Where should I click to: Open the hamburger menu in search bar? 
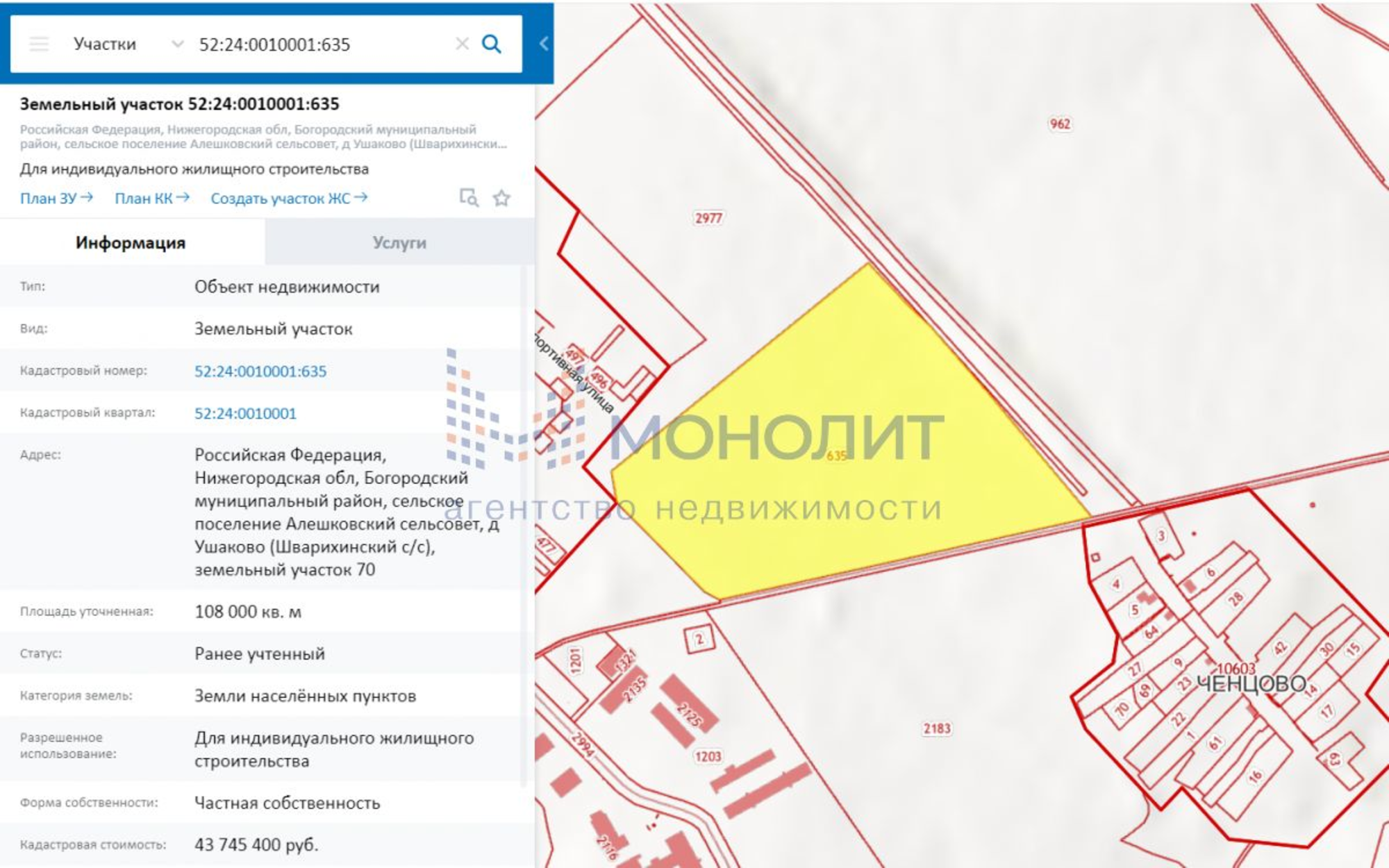39,44
